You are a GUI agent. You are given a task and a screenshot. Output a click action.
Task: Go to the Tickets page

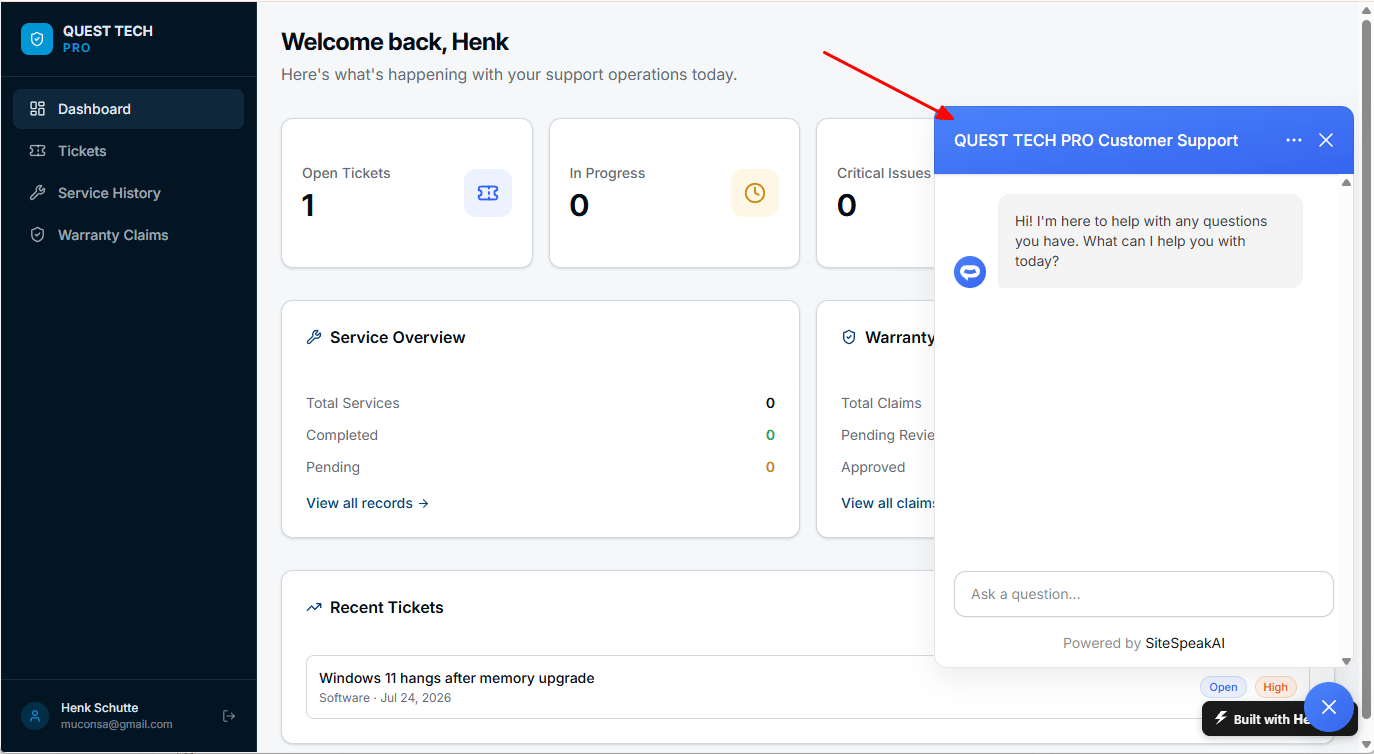[x=128, y=151]
